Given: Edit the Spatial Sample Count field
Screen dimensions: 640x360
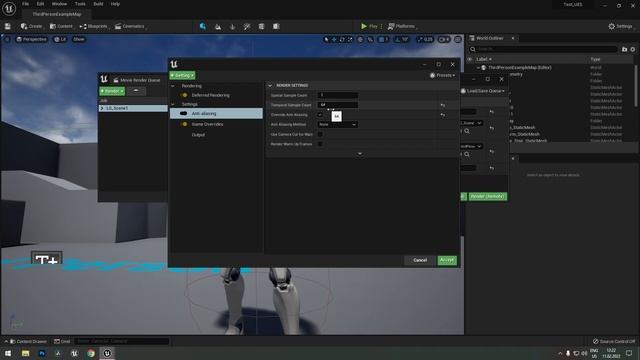Looking at the screenshot, I should click(338, 95).
